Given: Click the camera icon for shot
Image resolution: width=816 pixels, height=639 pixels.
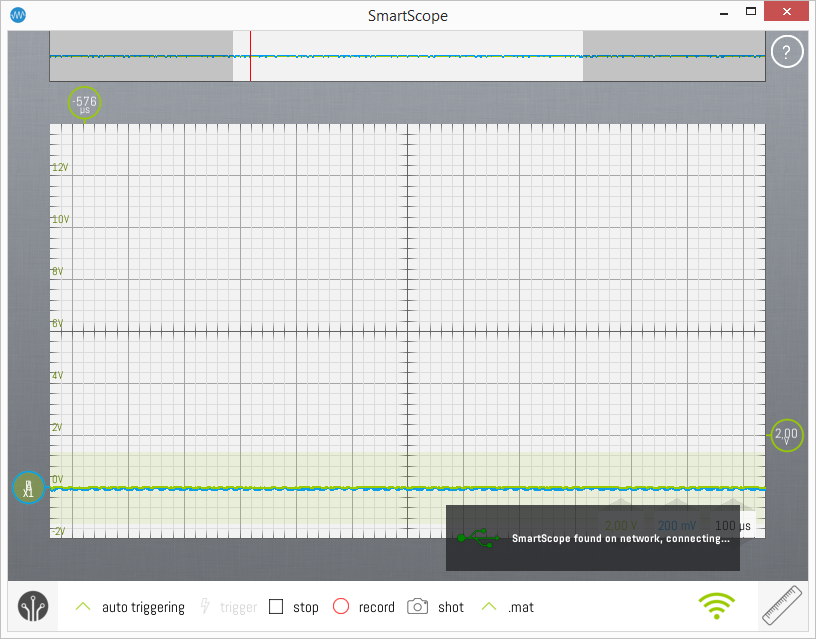Looking at the screenshot, I should (x=418, y=607).
